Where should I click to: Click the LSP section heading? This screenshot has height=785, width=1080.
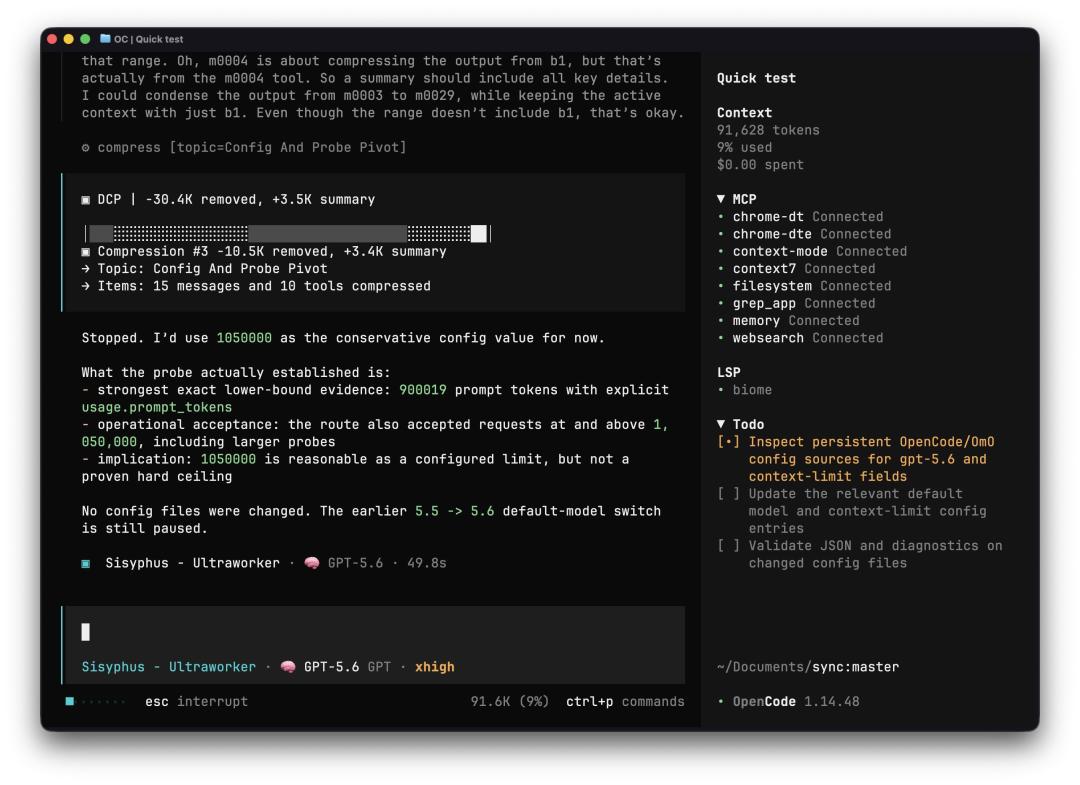729,373
